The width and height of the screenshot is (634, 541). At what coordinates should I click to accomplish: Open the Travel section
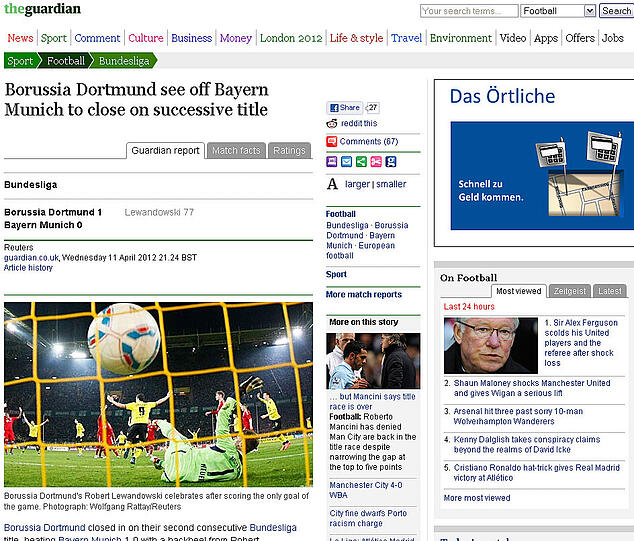coord(406,38)
